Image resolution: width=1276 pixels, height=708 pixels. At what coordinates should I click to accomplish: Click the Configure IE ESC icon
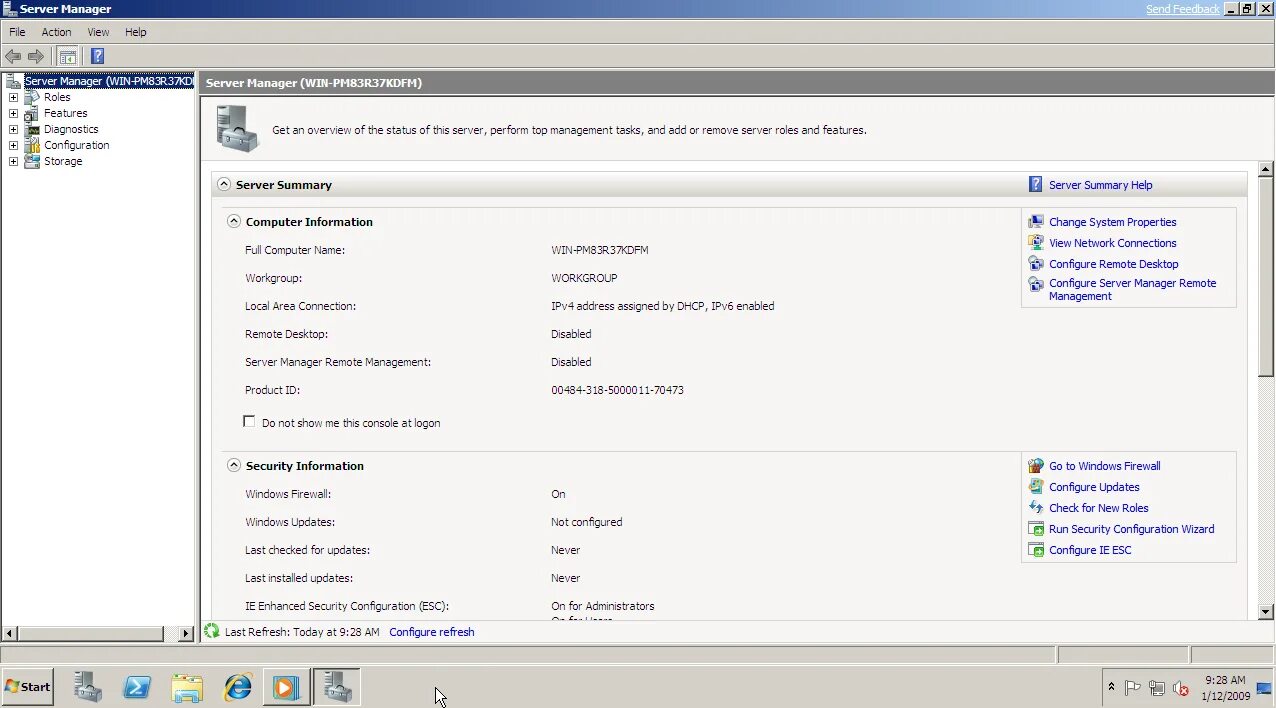[1036, 550]
